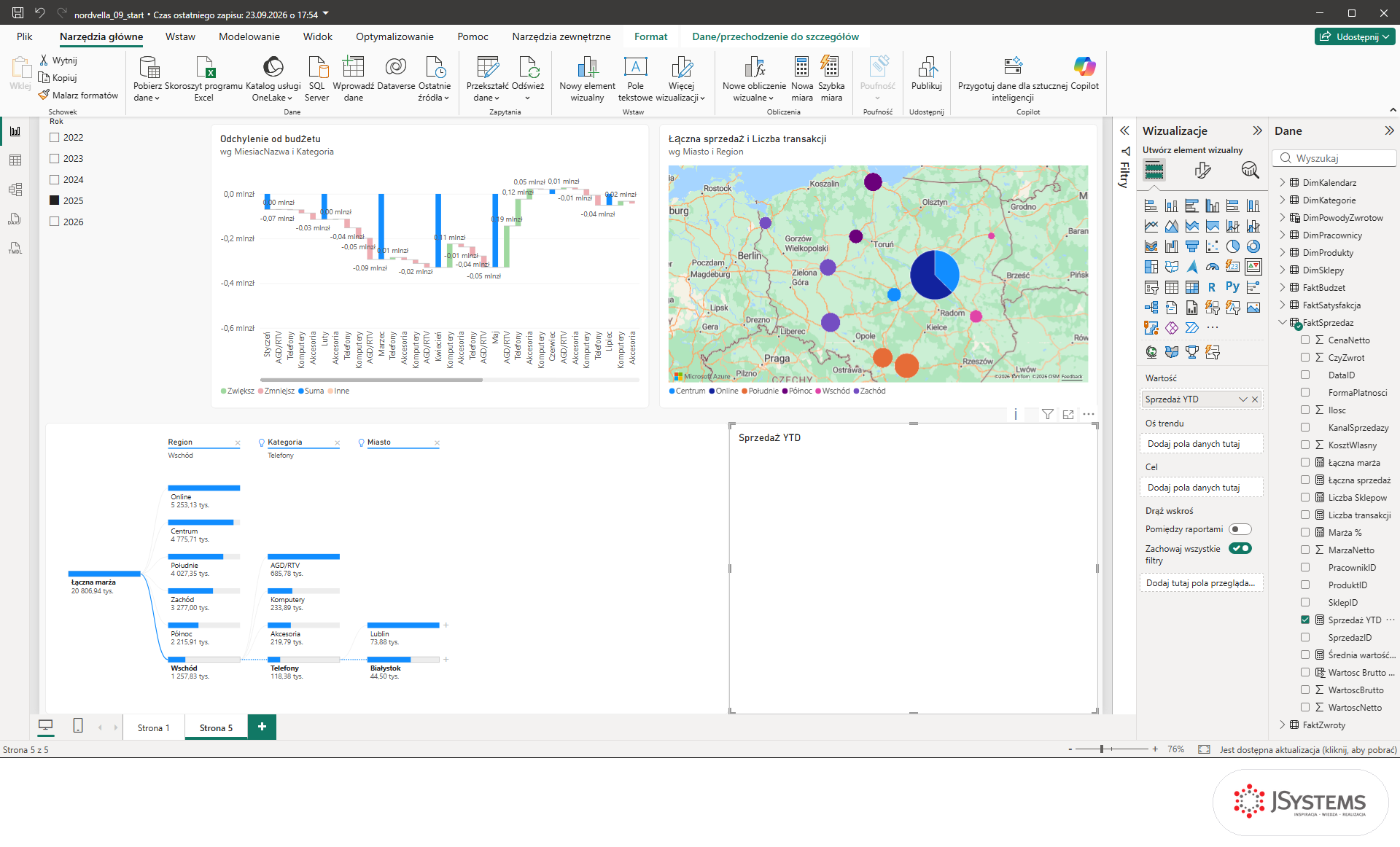Select the Python visual icon

1232,287
